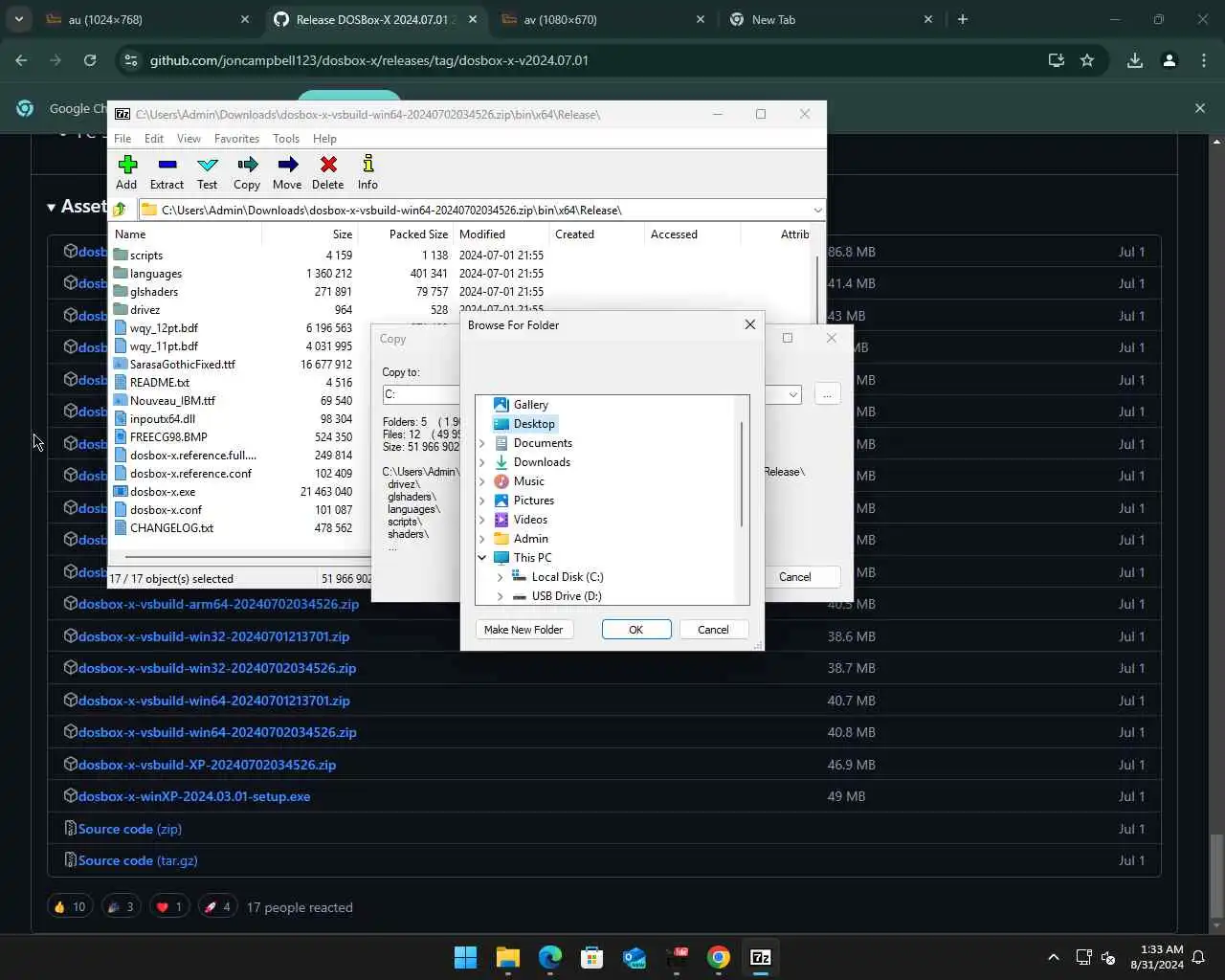
Task: Collapse the This PC tree node
Action: (x=482, y=558)
